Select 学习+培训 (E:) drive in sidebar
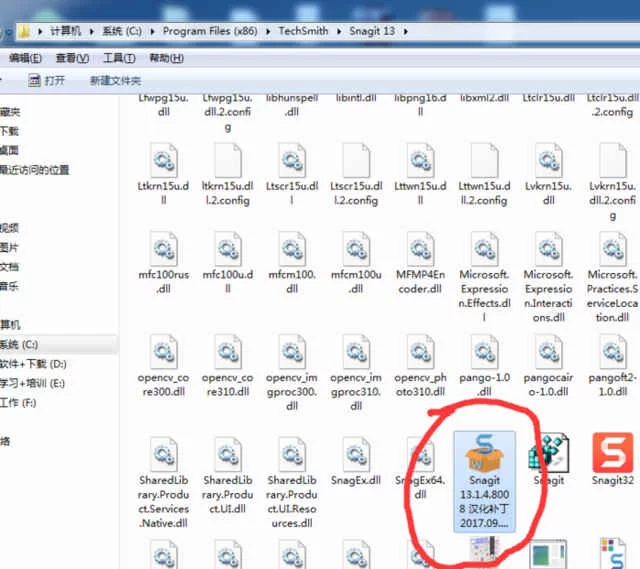Viewport: 640px width, 569px height. pyautogui.click(x=32, y=383)
